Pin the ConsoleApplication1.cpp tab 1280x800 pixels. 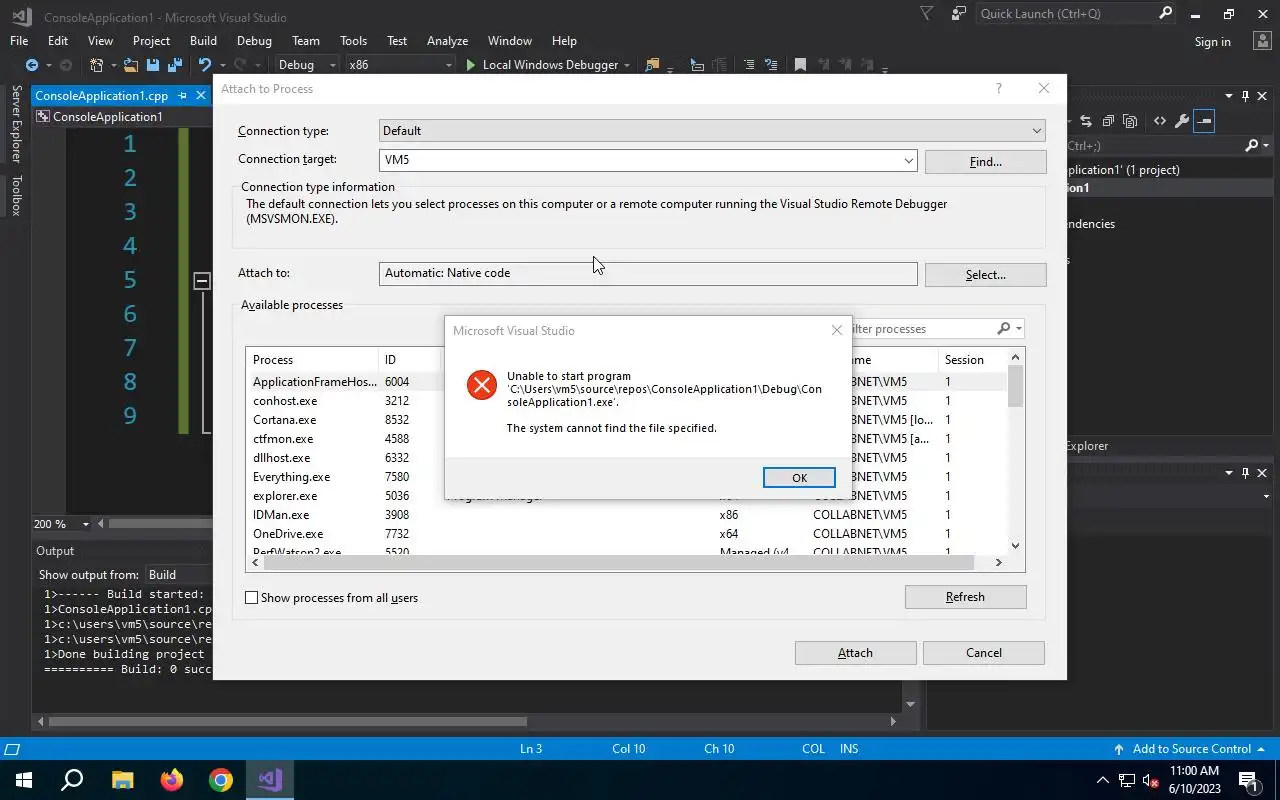pos(182,96)
